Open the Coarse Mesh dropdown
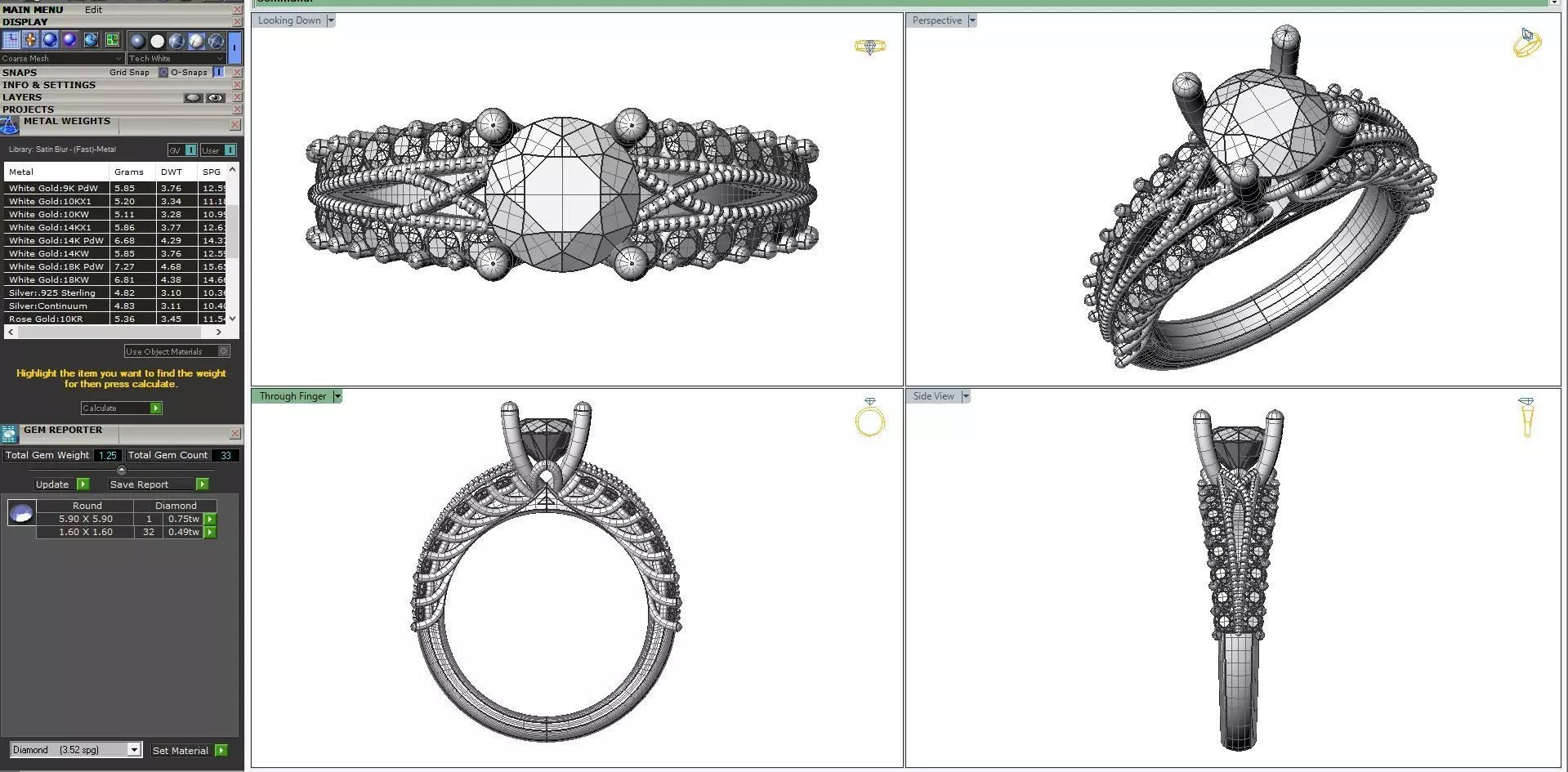Screen dimensions: 1568x772 (62, 58)
